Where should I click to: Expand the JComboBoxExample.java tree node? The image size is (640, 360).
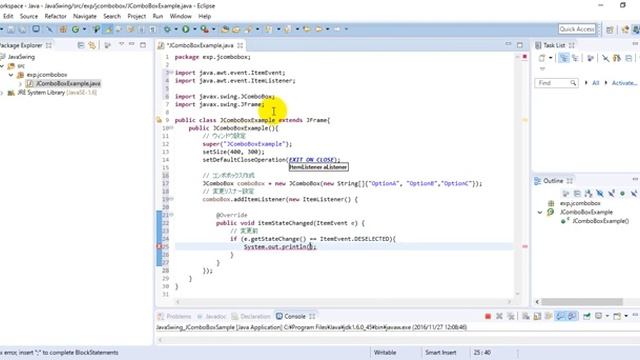pos(20,84)
